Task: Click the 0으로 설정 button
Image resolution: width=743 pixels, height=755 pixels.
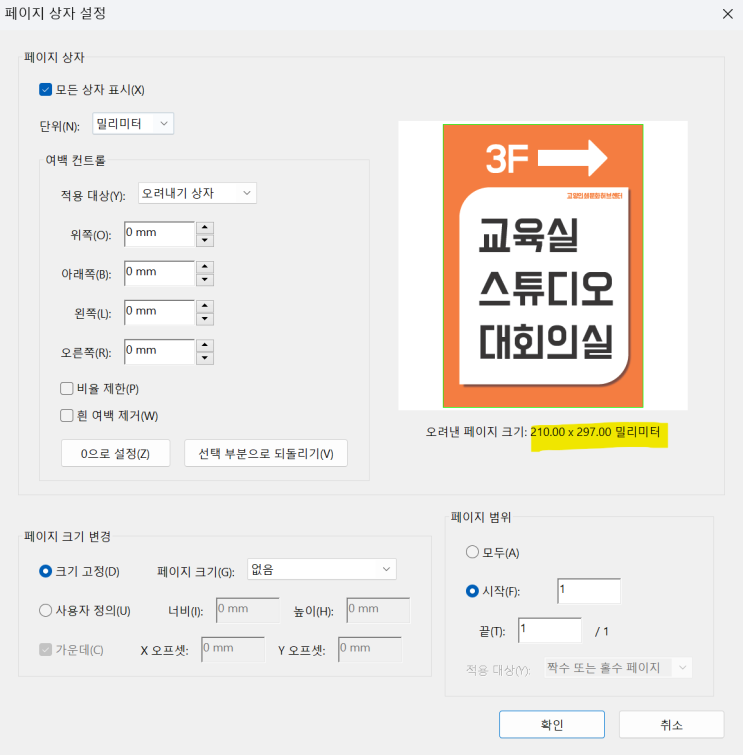Action: tap(115, 453)
